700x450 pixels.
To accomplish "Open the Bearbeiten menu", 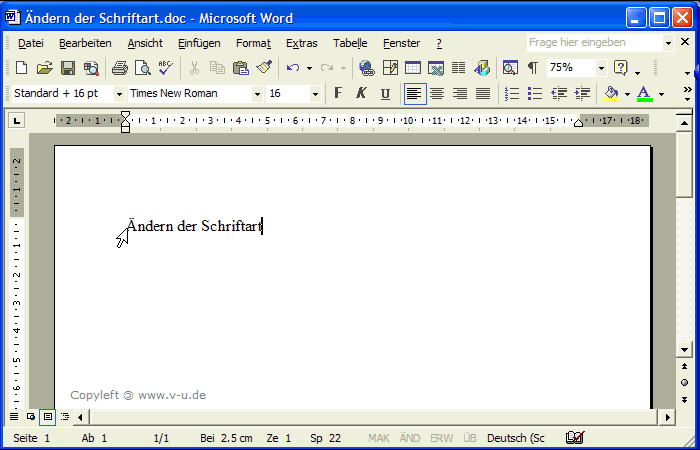I will pyautogui.click(x=85, y=43).
